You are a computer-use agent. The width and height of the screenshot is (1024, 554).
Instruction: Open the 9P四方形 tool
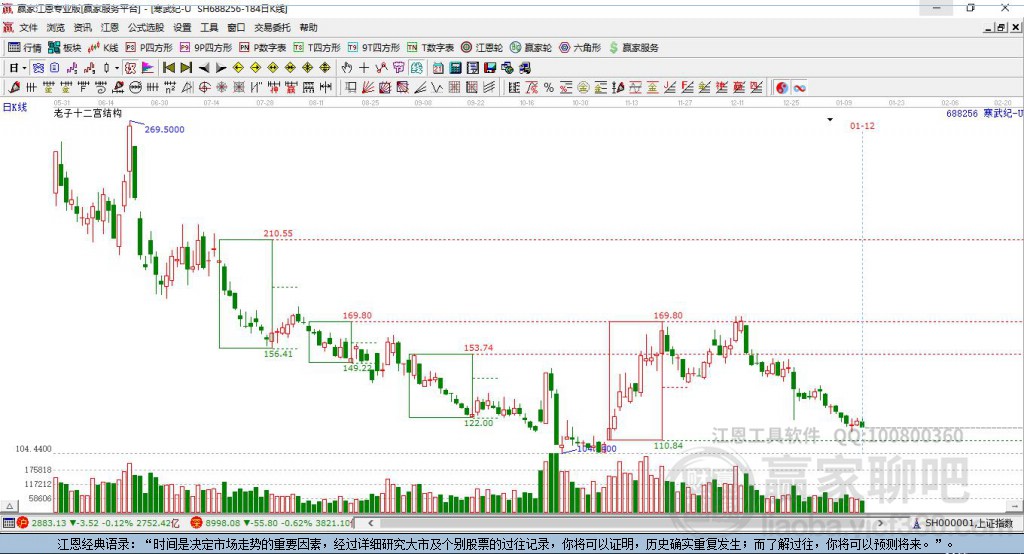pyautogui.click(x=206, y=48)
